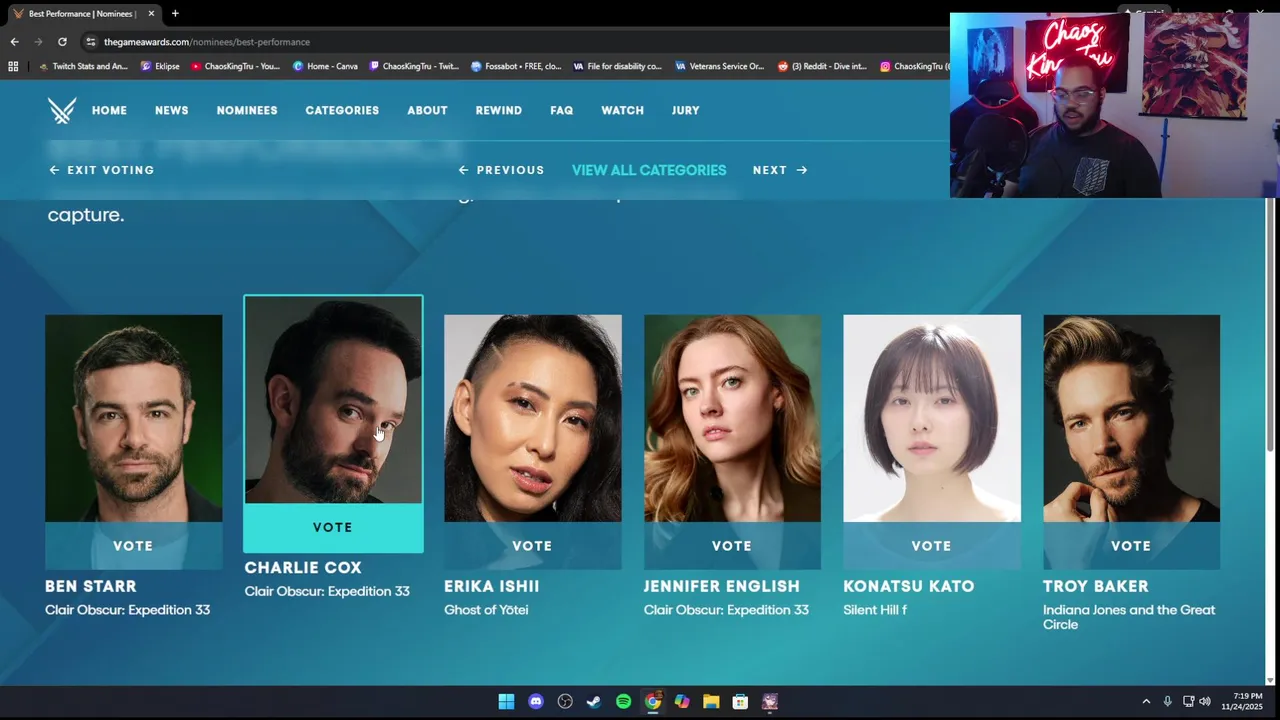Open REWIND in site navigation
This screenshot has height=720, width=1280.
click(498, 110)
